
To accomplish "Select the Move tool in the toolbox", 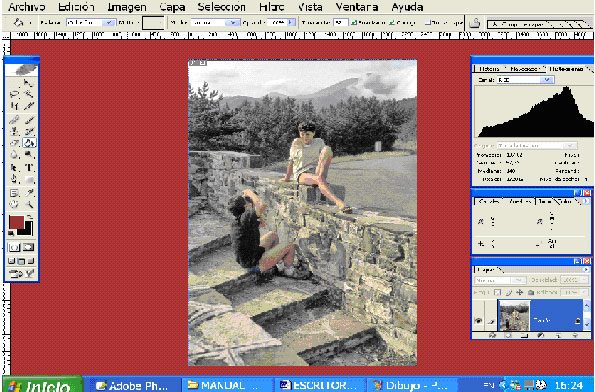I will coord(28,82).
